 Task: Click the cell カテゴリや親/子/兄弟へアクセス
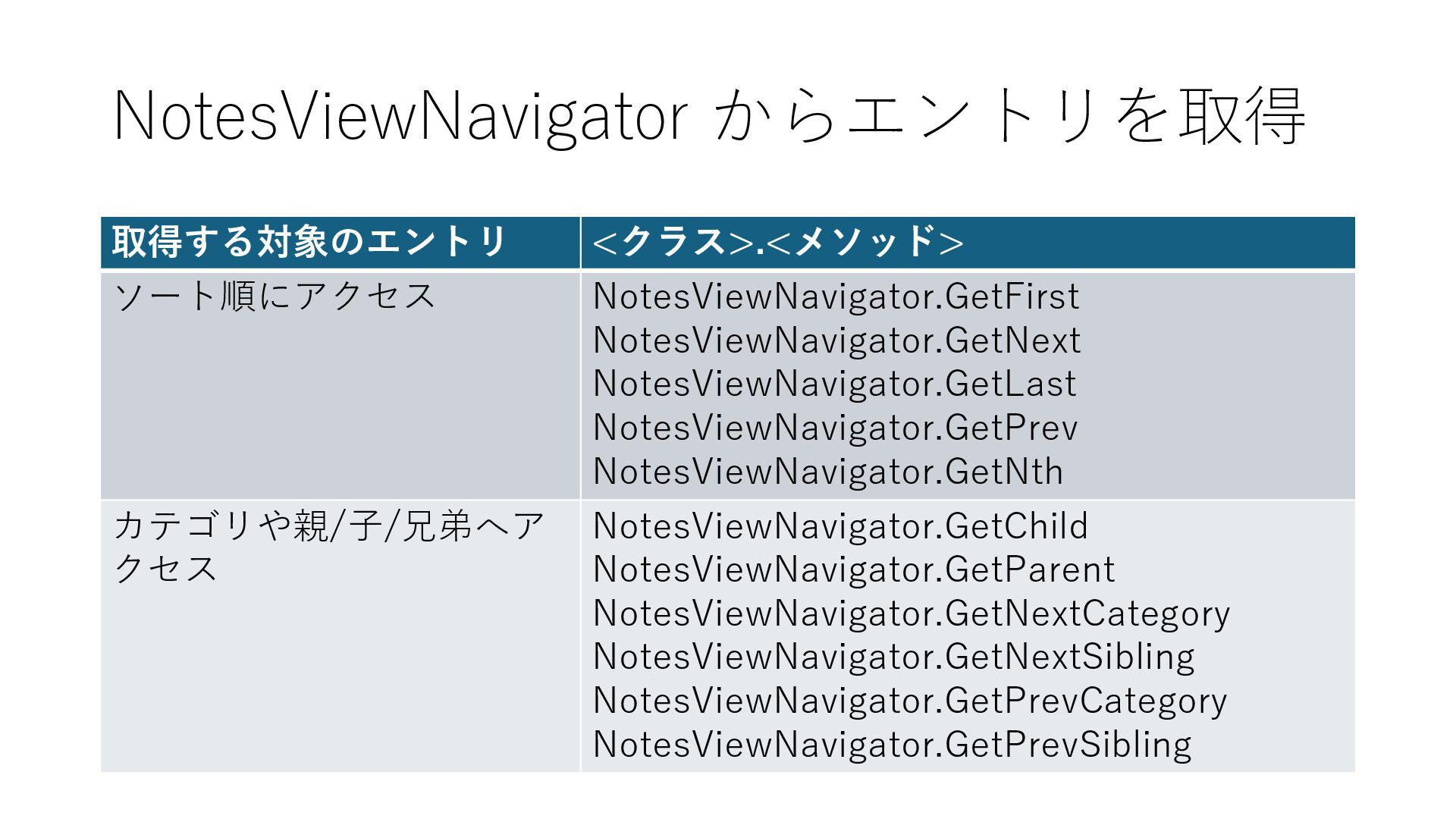340,636
